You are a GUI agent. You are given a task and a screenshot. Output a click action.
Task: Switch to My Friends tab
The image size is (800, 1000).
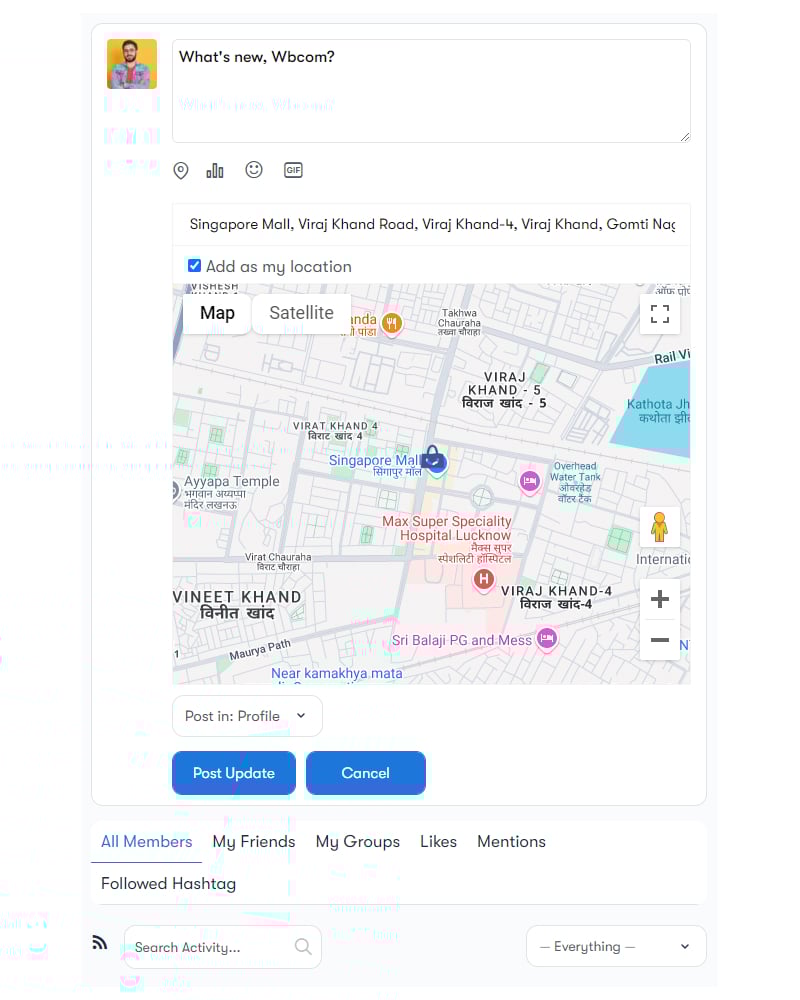(x=254, y=842)
